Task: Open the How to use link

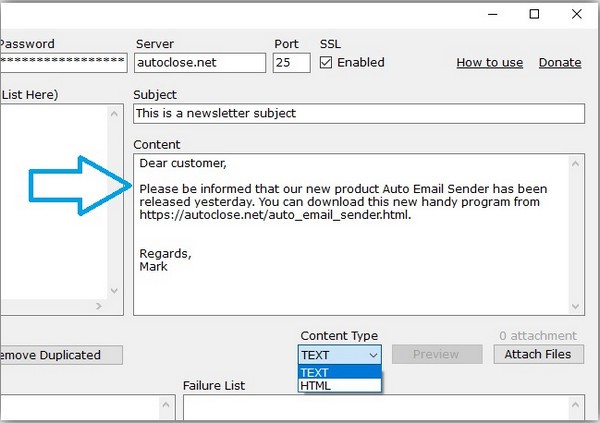Action: (x=489, y=62)
